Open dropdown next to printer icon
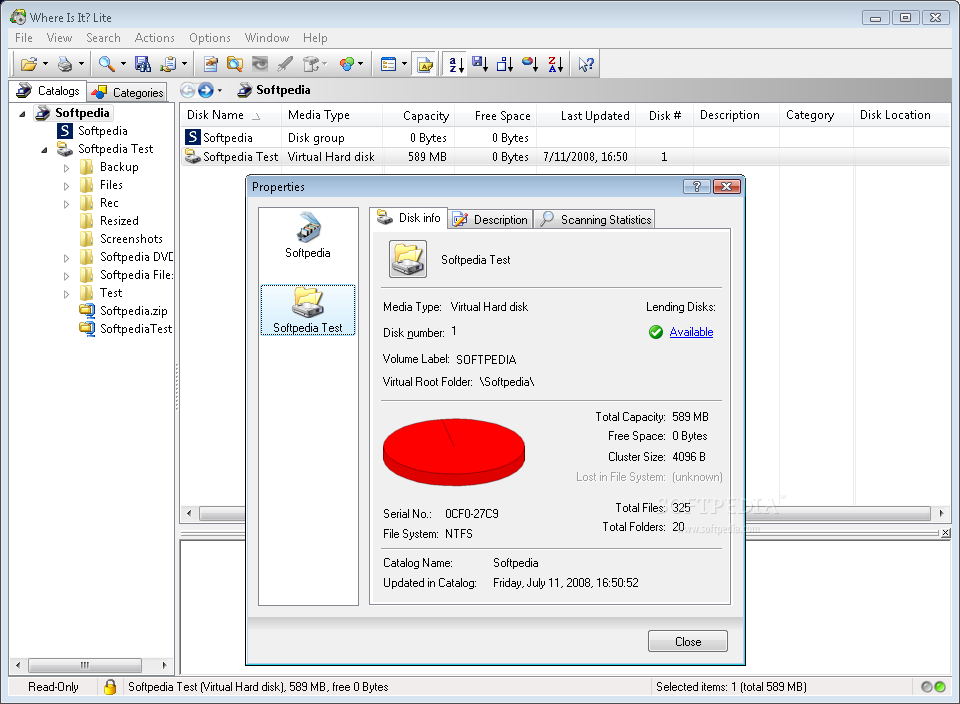Screen dimensions: 960x704 [81, 64]
